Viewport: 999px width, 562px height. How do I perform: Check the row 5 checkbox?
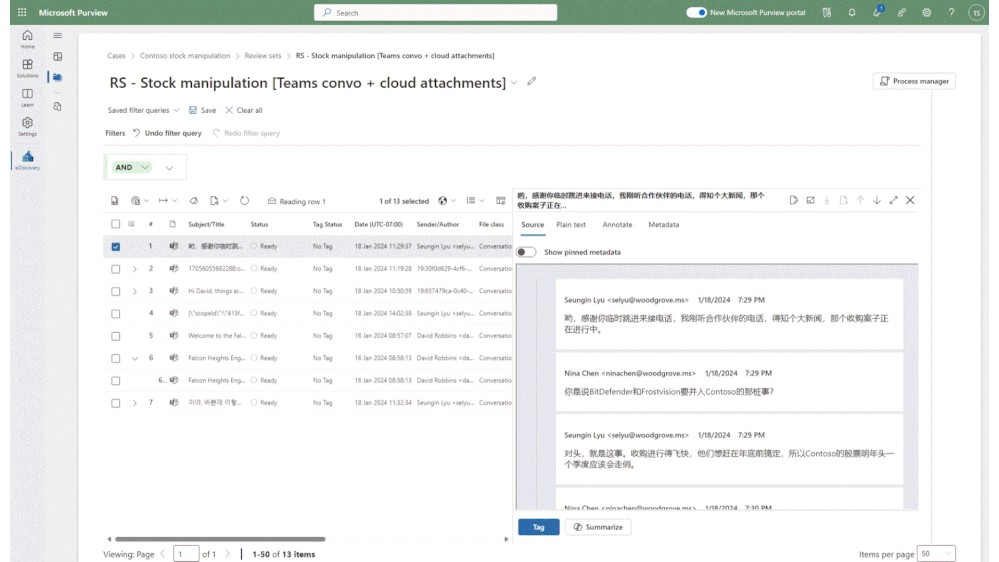click(x=115, y=336)
